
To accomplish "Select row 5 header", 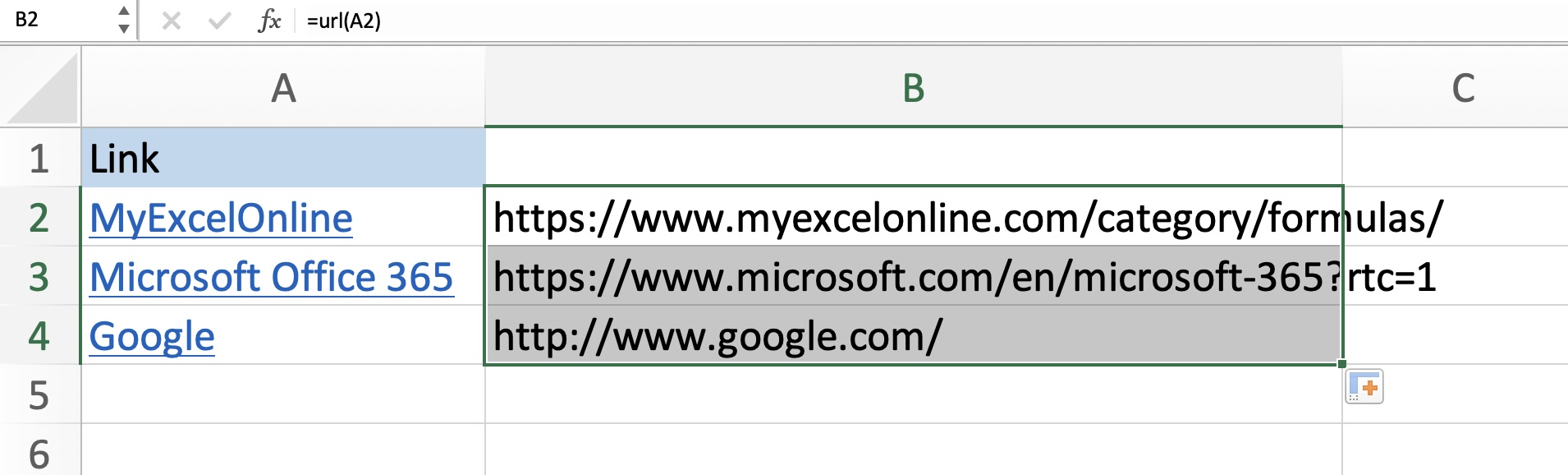I will coord(39,394).
